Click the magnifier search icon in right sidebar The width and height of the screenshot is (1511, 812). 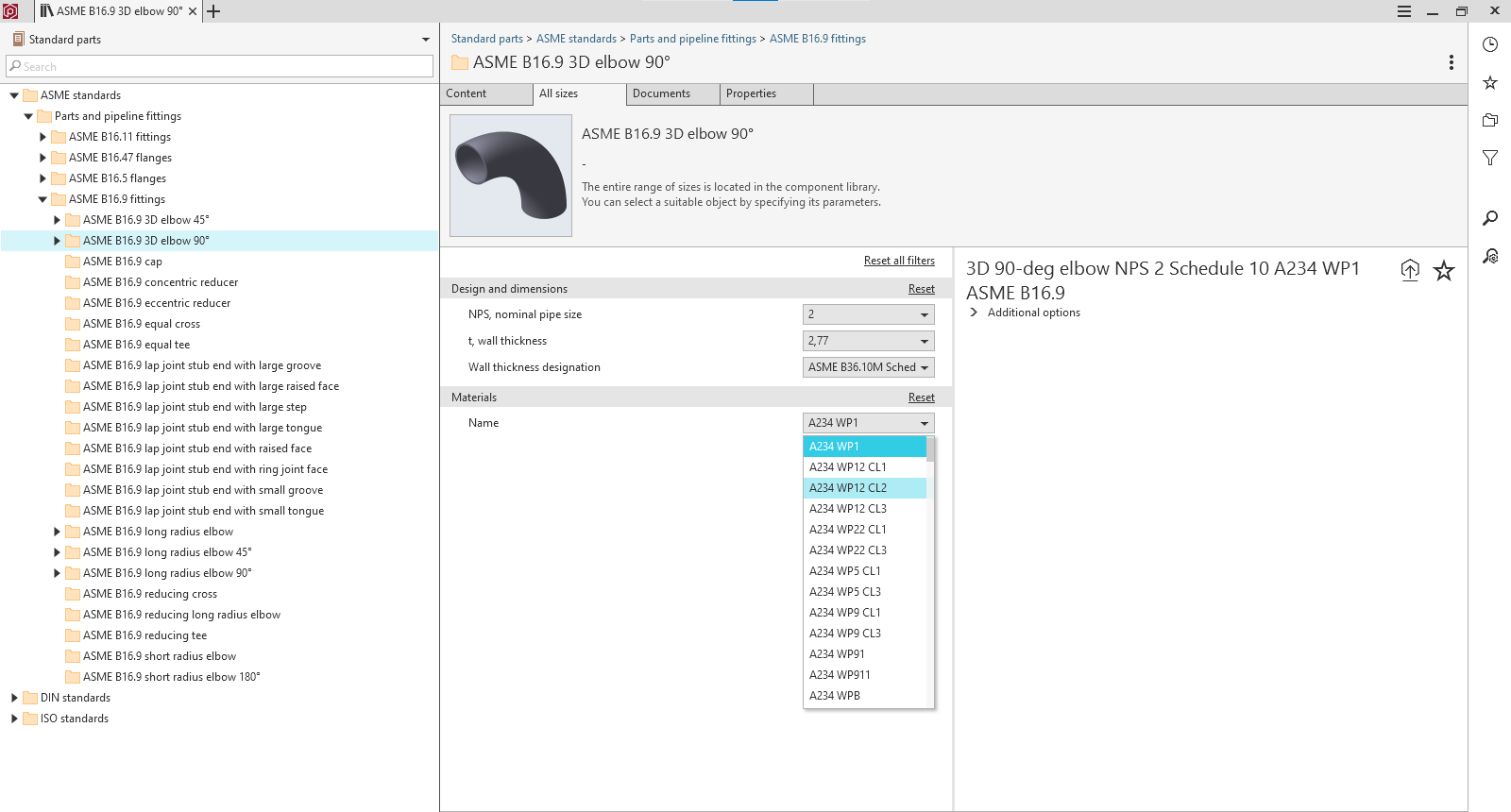(1490, 218)
